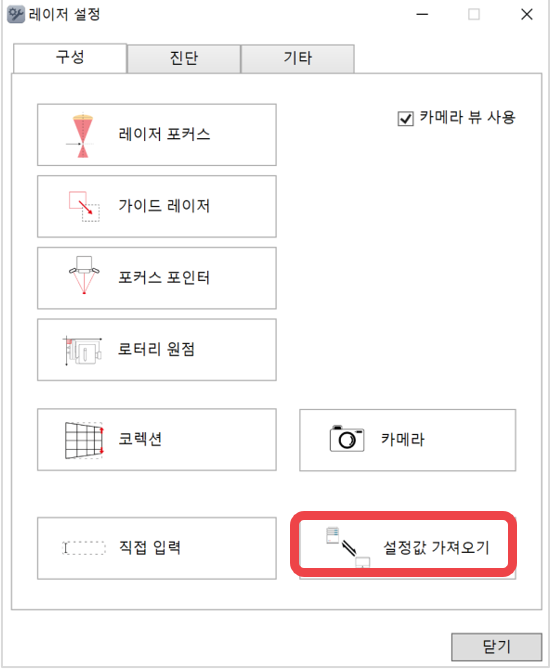The image size is (550, 669).
Task: Click the app icon in title bar
Action: click(16, 15)
